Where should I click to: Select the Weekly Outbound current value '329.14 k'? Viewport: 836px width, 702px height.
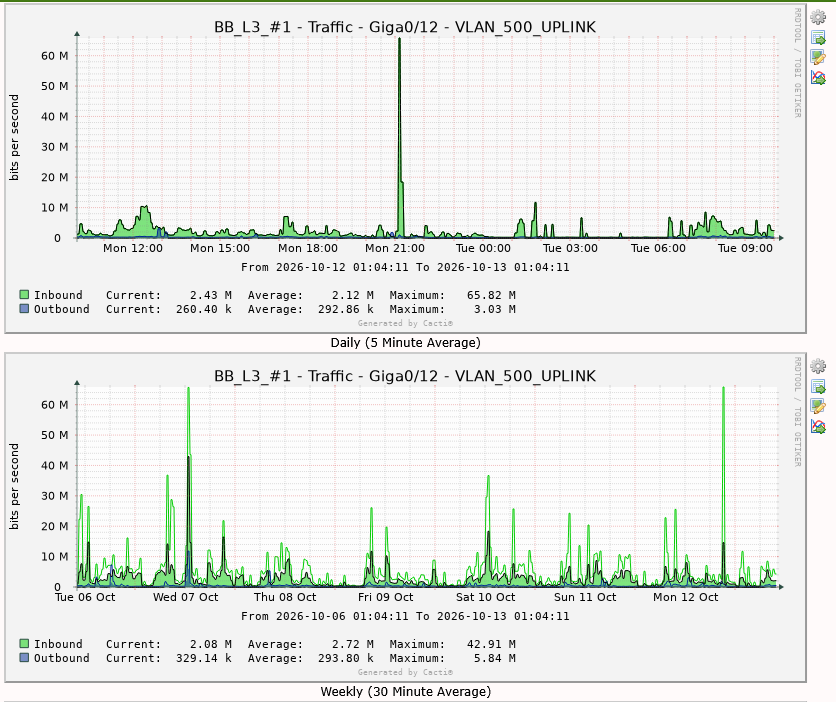pyautogui.click(x=204, y=658)
